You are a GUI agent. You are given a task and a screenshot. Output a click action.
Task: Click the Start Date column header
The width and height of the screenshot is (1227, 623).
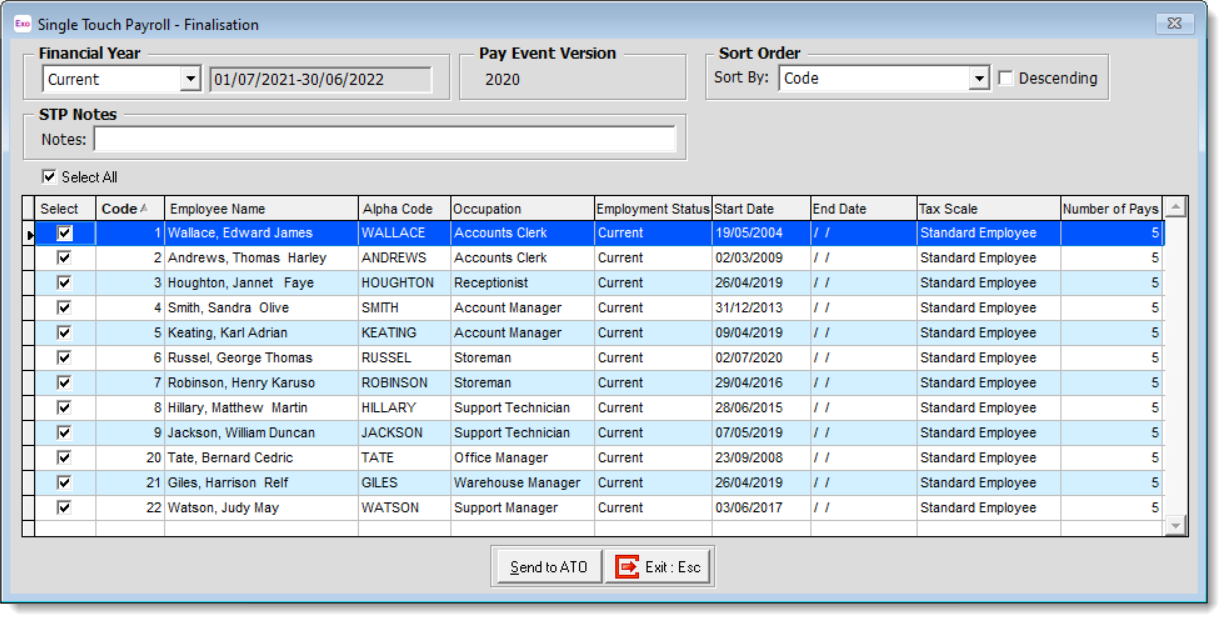[x=759, y=209]
